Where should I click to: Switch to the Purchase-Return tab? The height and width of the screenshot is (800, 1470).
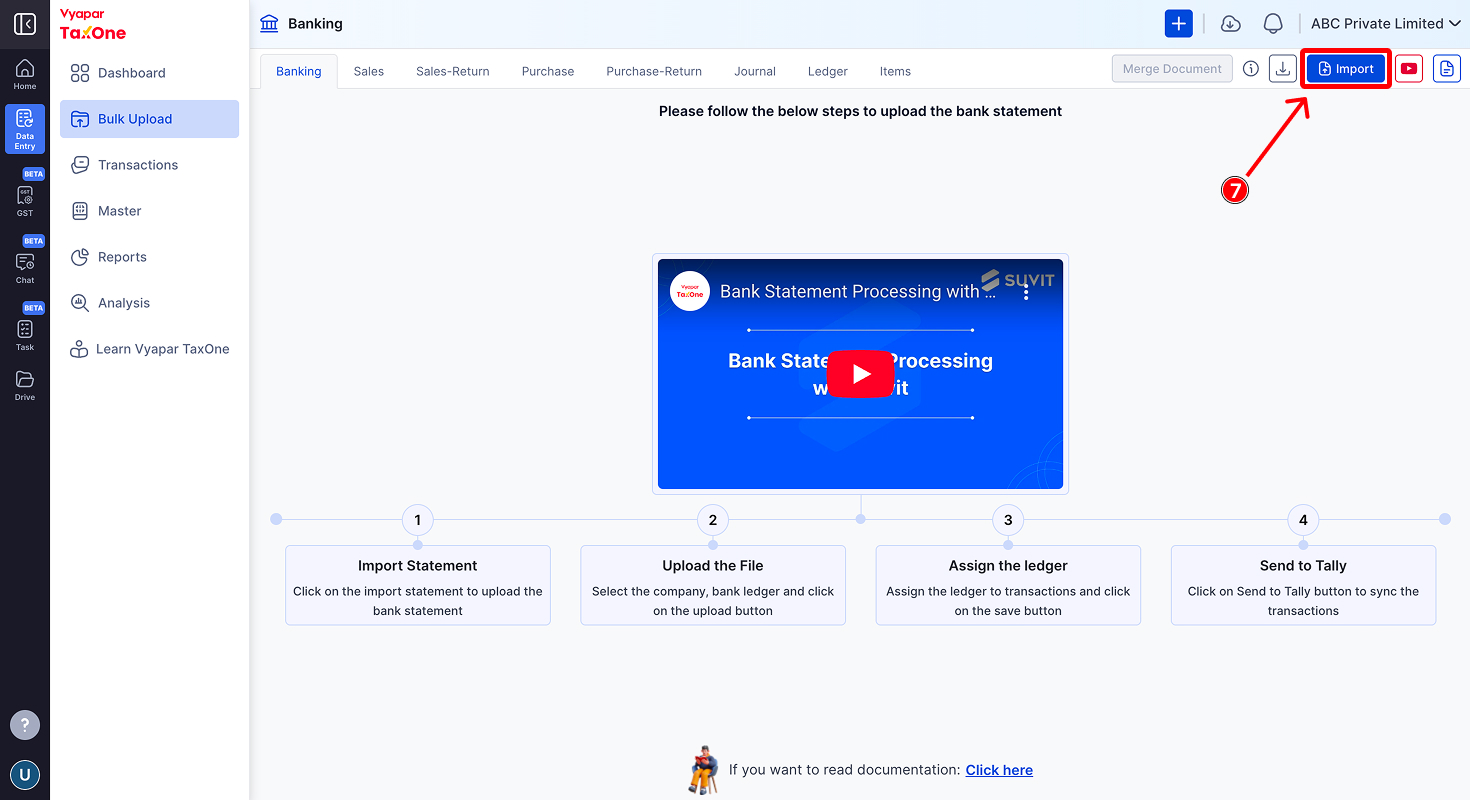click(x=654, y=71)
